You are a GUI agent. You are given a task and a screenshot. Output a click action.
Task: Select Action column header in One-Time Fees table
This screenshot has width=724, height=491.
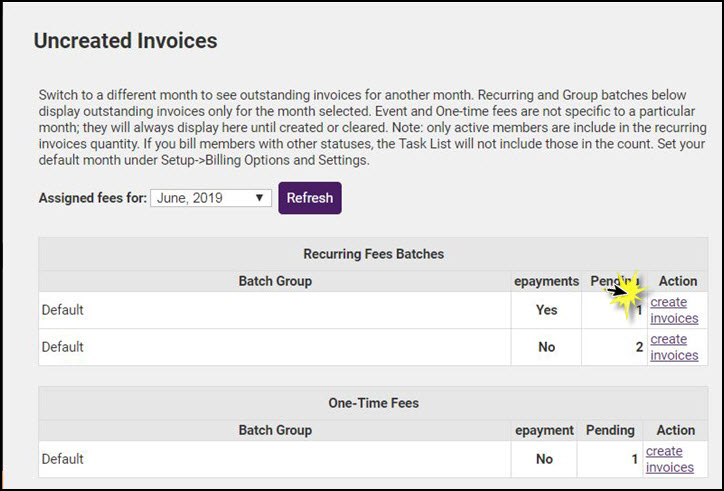click(x=675, y=430)
